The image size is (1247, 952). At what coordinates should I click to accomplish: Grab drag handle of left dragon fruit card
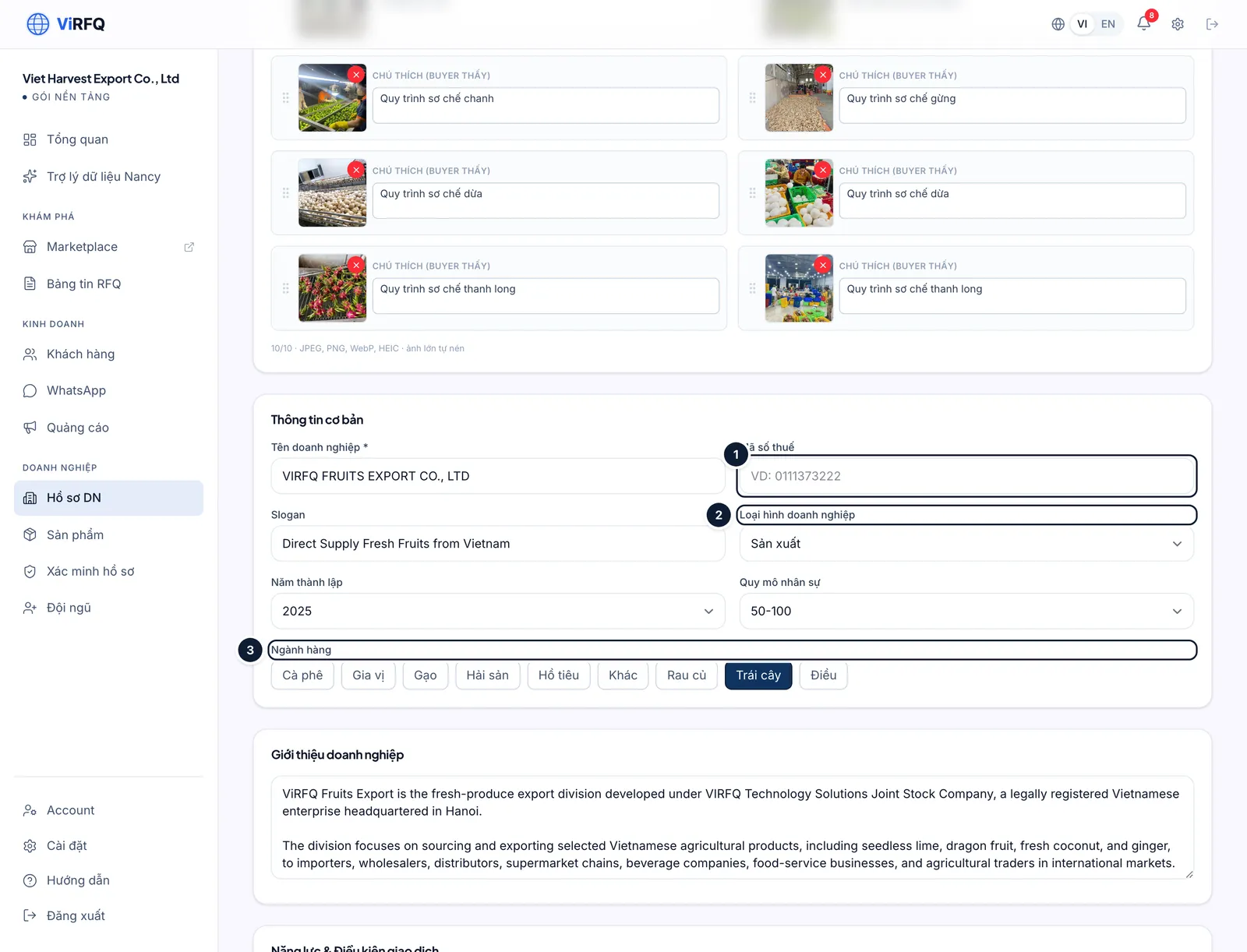(x=285, y=288)
